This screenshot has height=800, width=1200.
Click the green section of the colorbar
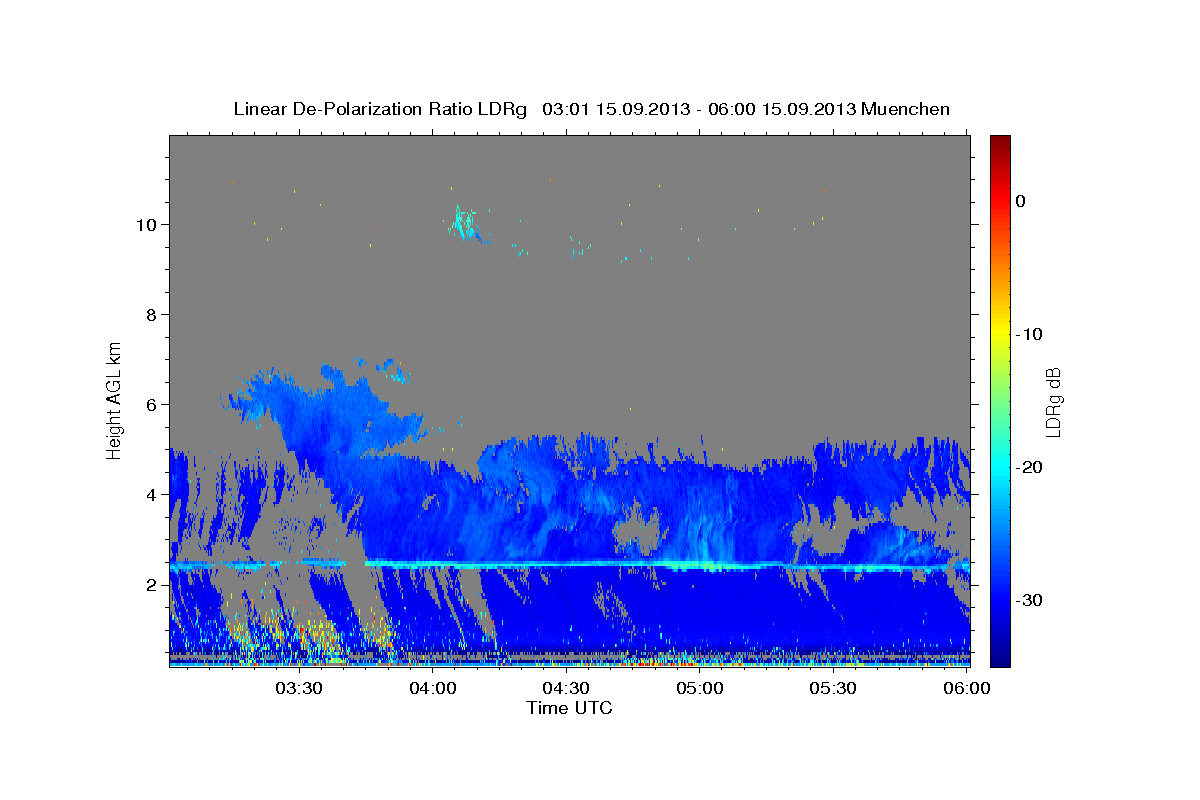(1000, 400)
